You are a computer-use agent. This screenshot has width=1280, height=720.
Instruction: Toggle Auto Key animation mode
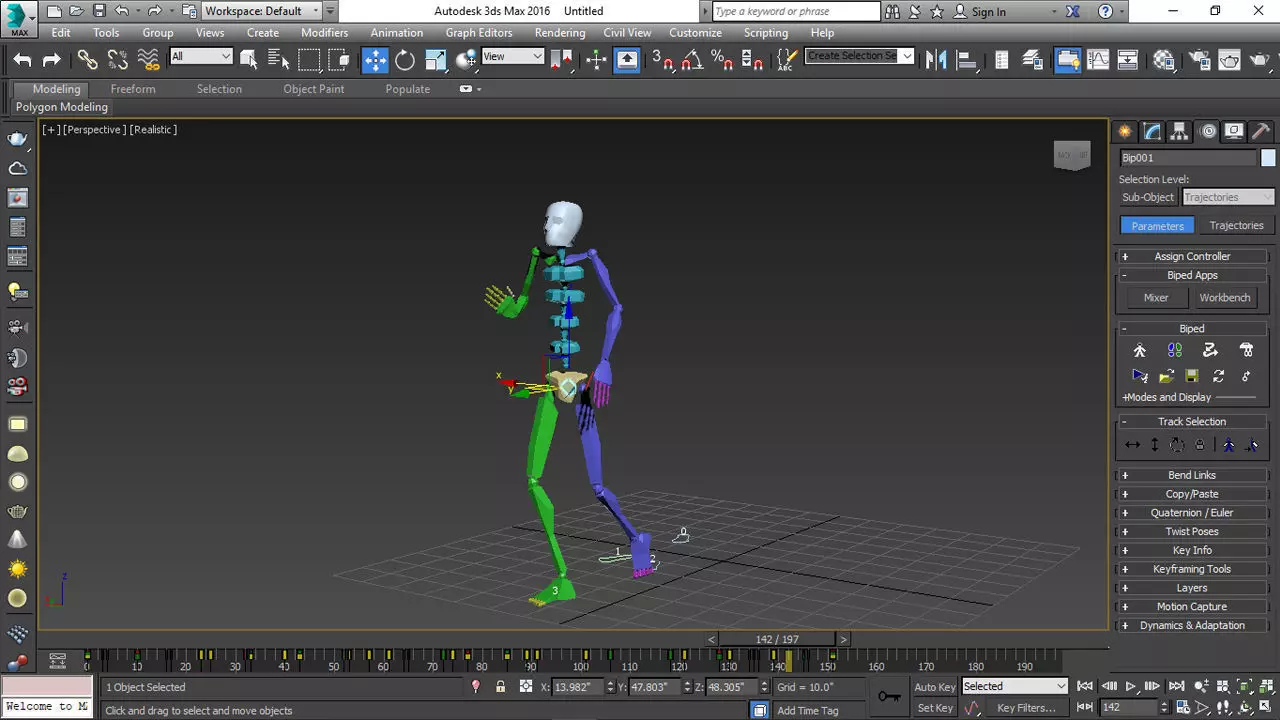coord(935,687)
